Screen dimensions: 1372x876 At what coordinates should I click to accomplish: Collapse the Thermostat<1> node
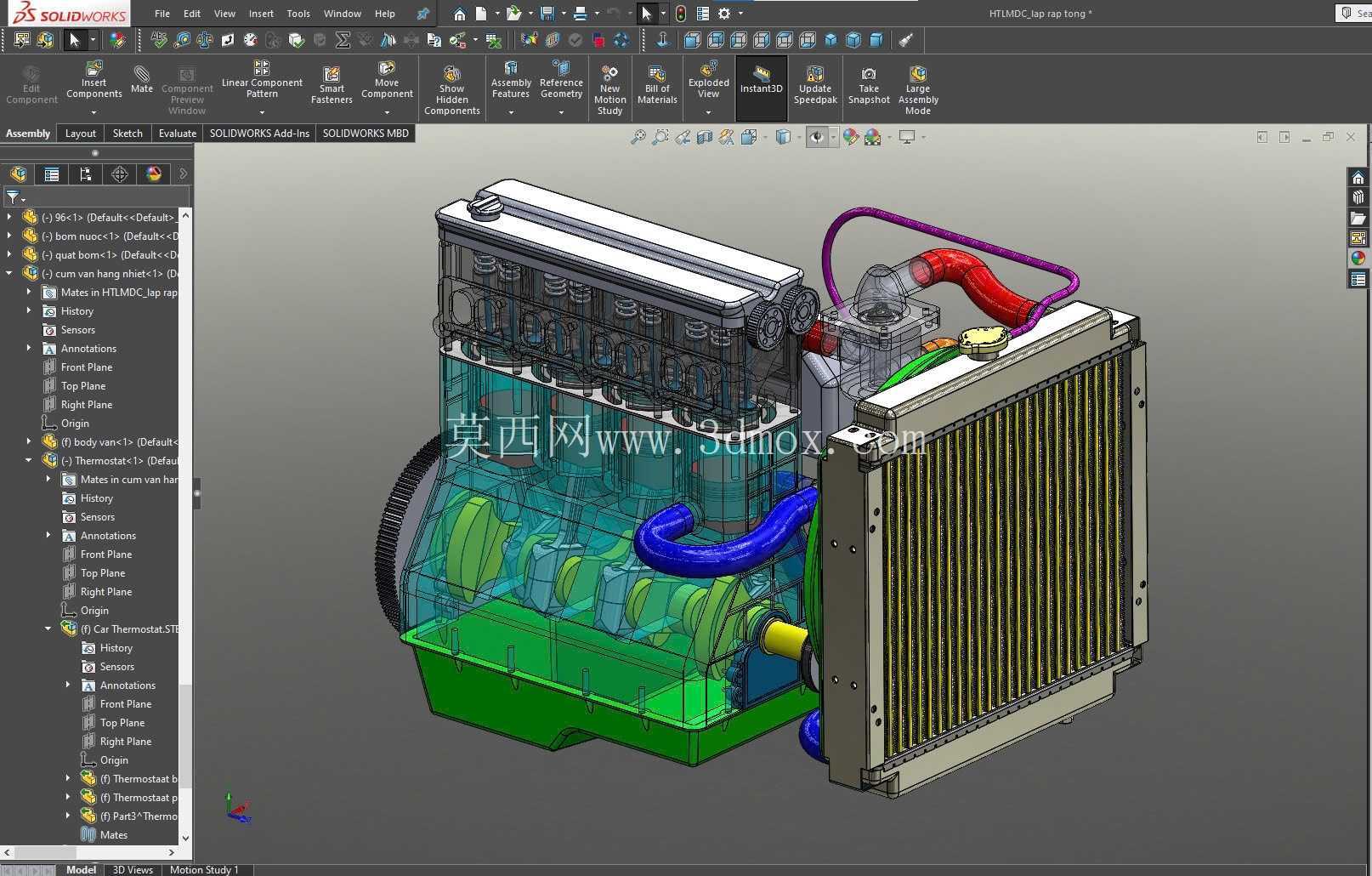29,460
